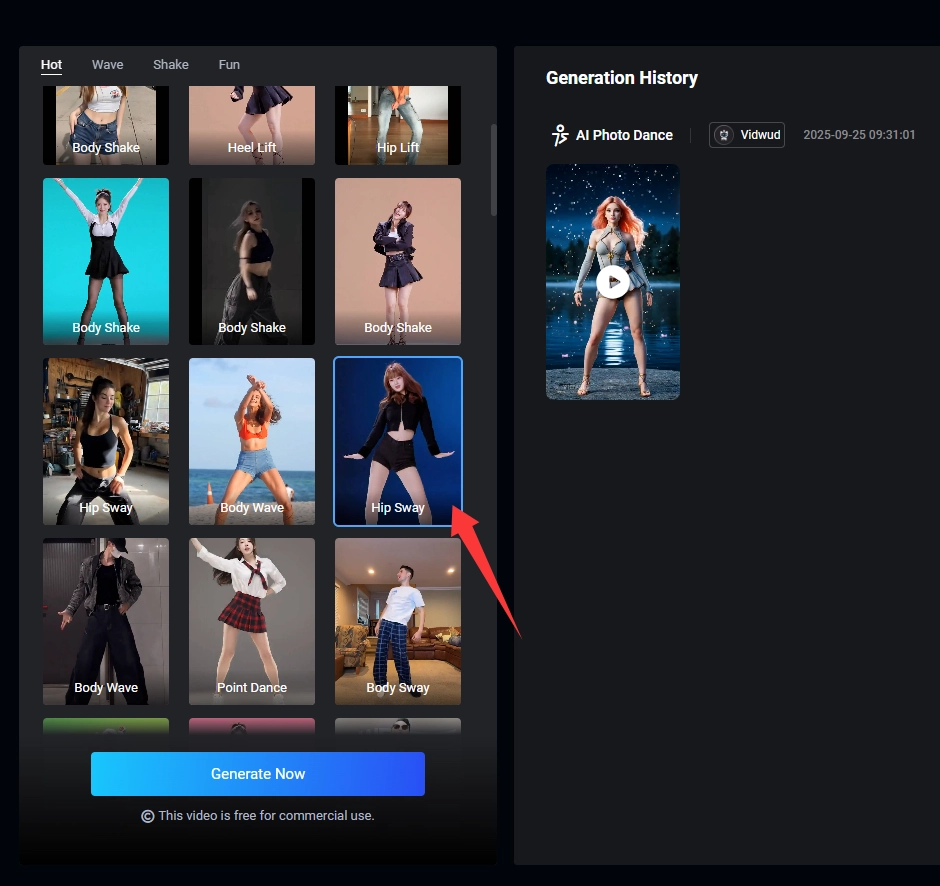Click the Generate Now button
The width and height of the screenshot is (940, 886).
click(x=257, y=773)
